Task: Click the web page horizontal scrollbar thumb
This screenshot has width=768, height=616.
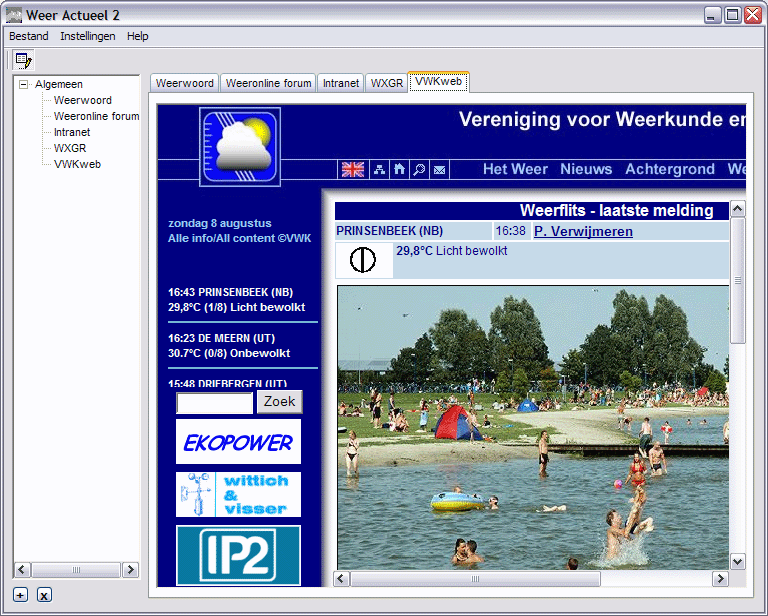Action: tap(475, 579)
